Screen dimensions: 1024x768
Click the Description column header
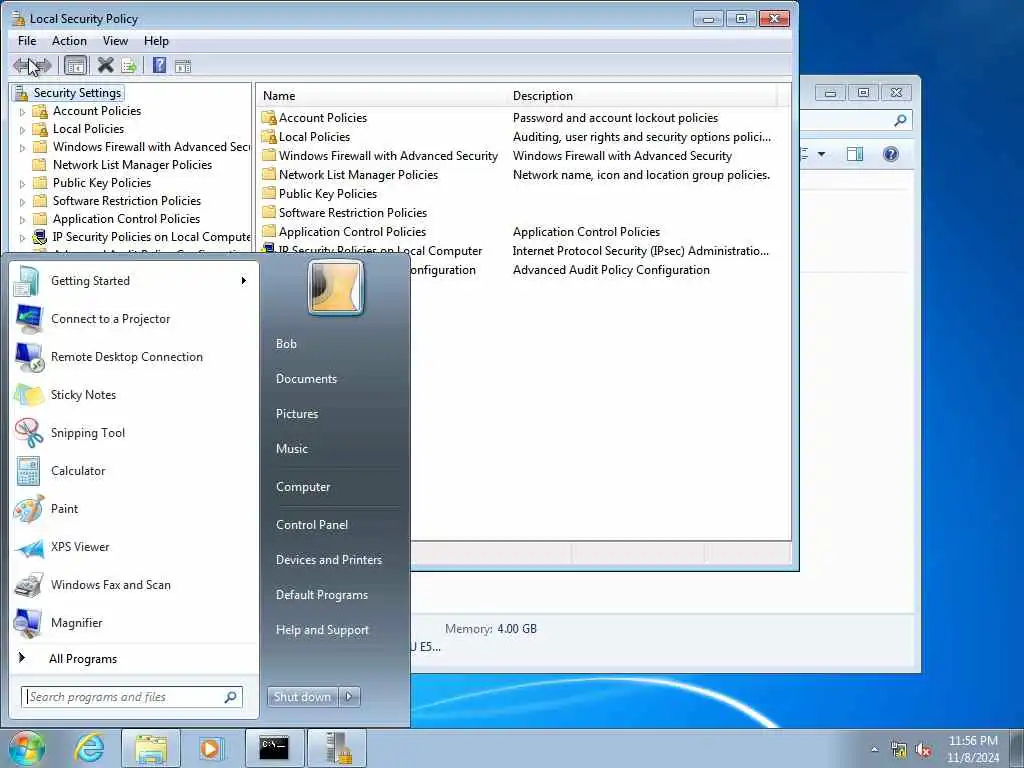click(643, 96)
